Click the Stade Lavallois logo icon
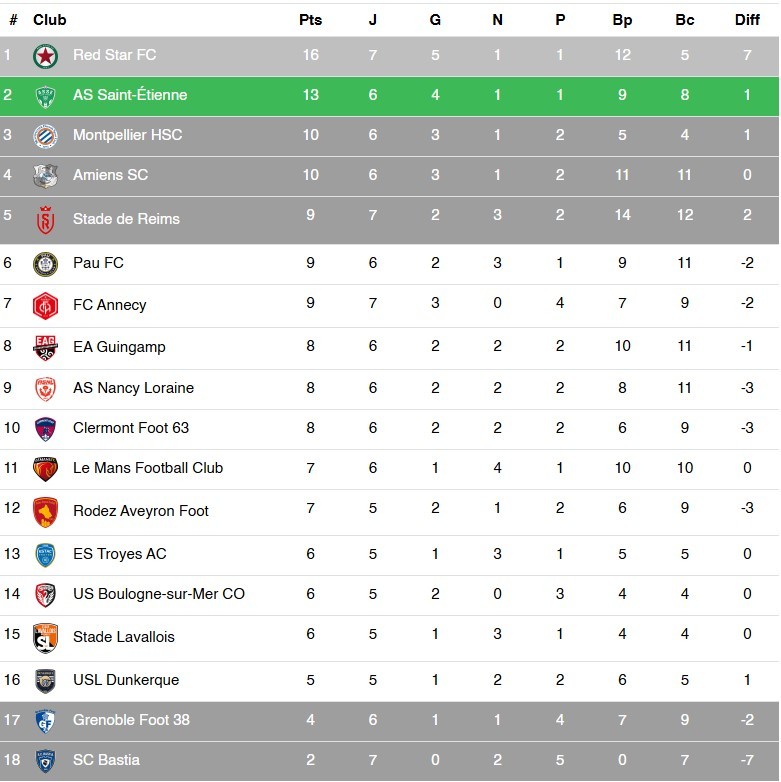Screen dimensions: 781x782 (45, 637)
